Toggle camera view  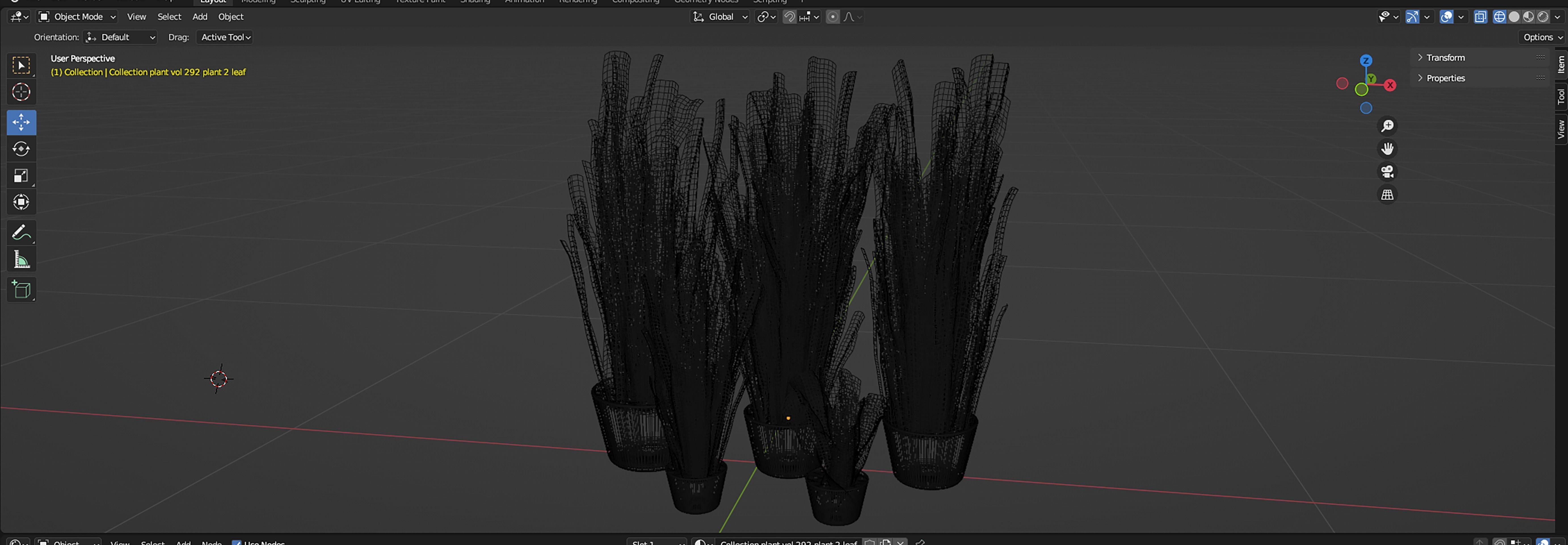pos(1387,172)
